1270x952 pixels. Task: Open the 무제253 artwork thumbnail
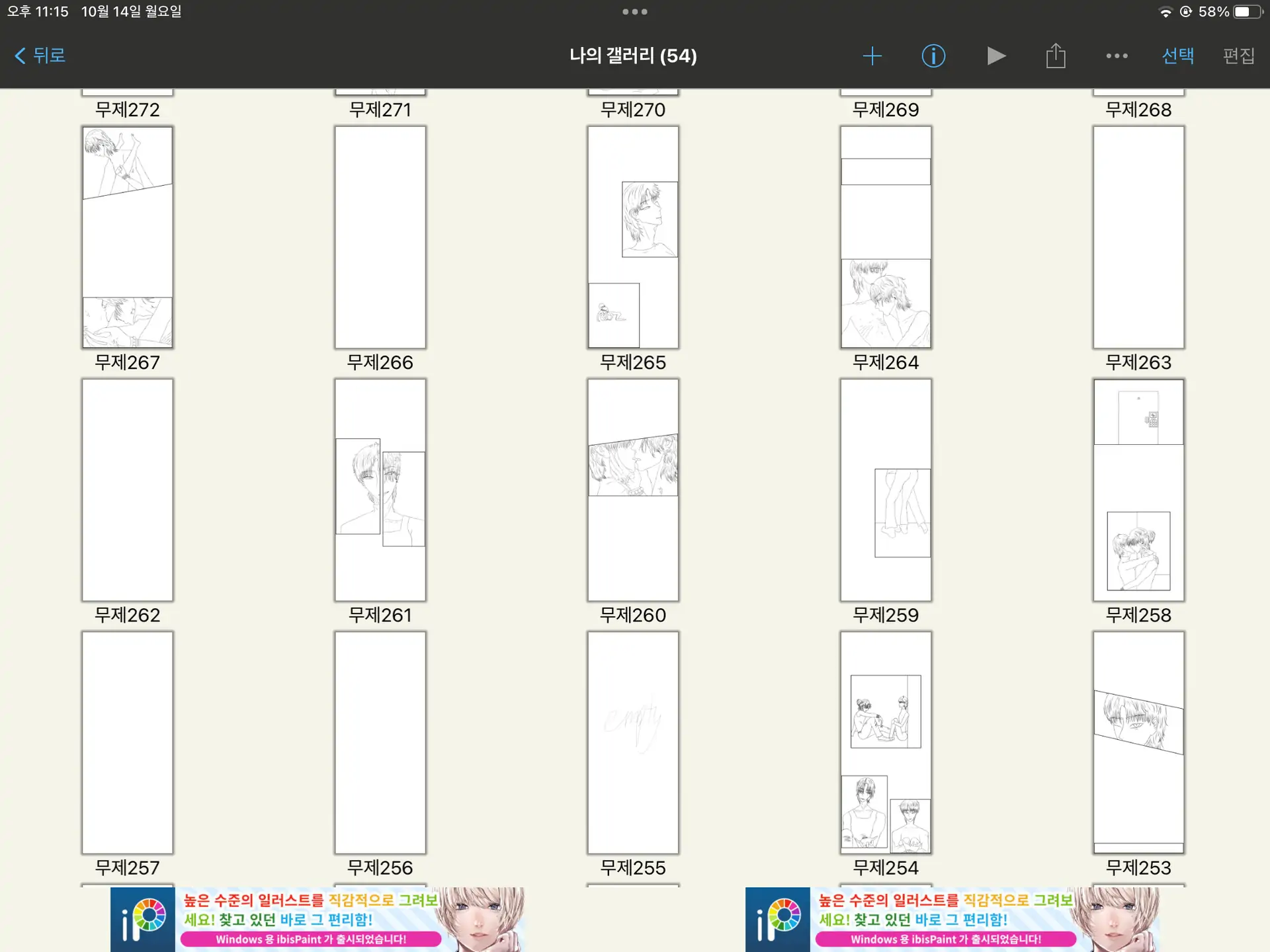click(x=1138, y=742)
